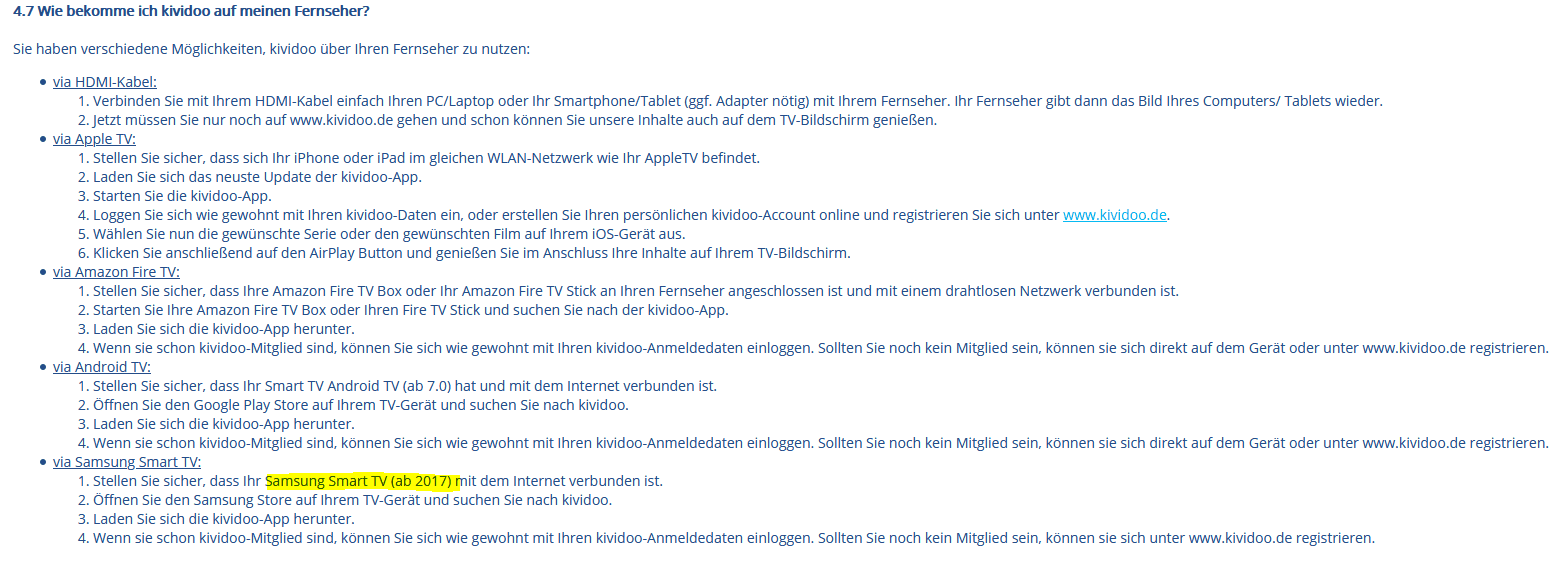1567x574 pixels.
Task: Click the step 'Verbinden Sie mit Ihrem HDMI-Kabel'
Action: point(730,101)
